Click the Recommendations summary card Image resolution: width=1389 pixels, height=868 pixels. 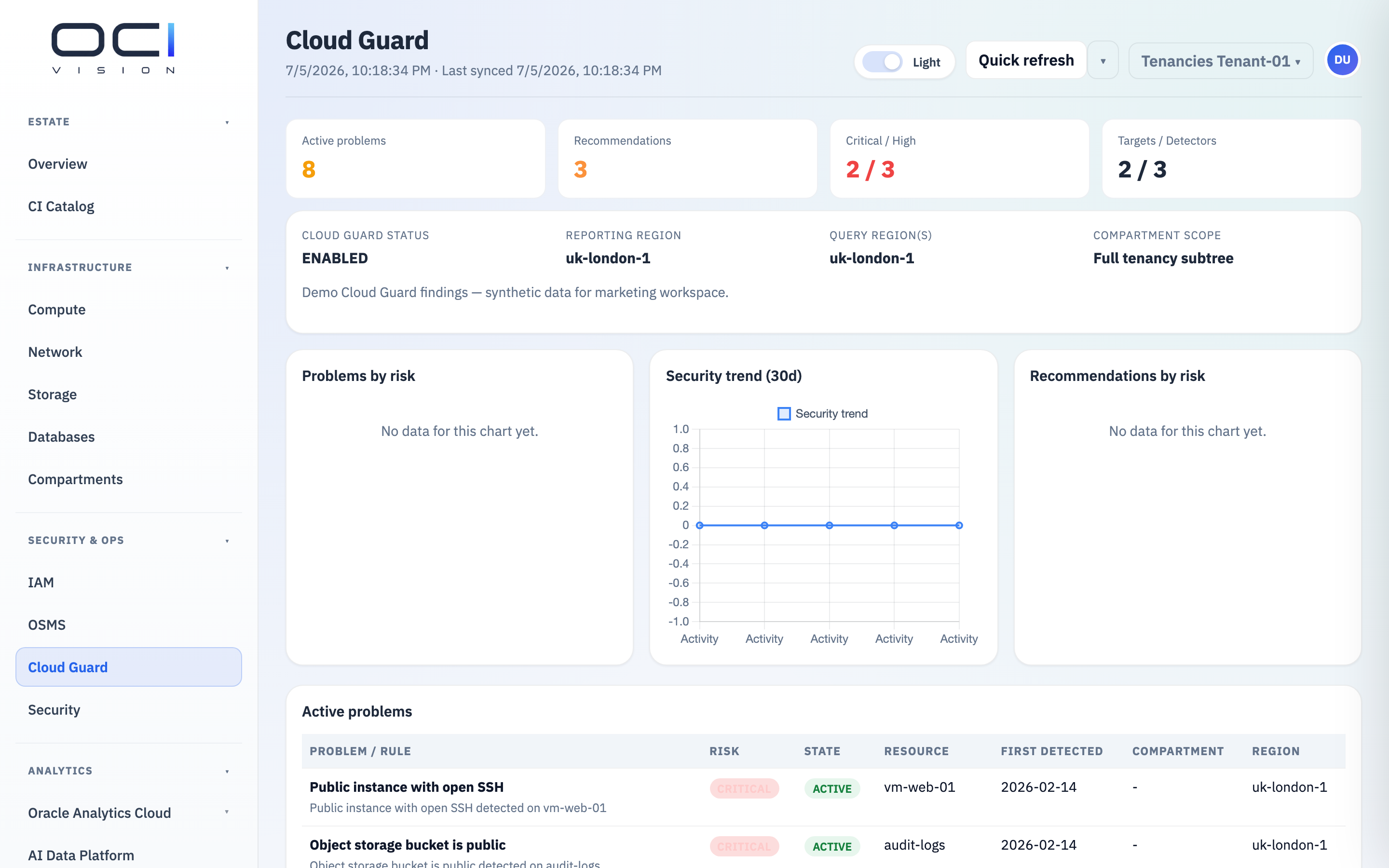(688, 159)
